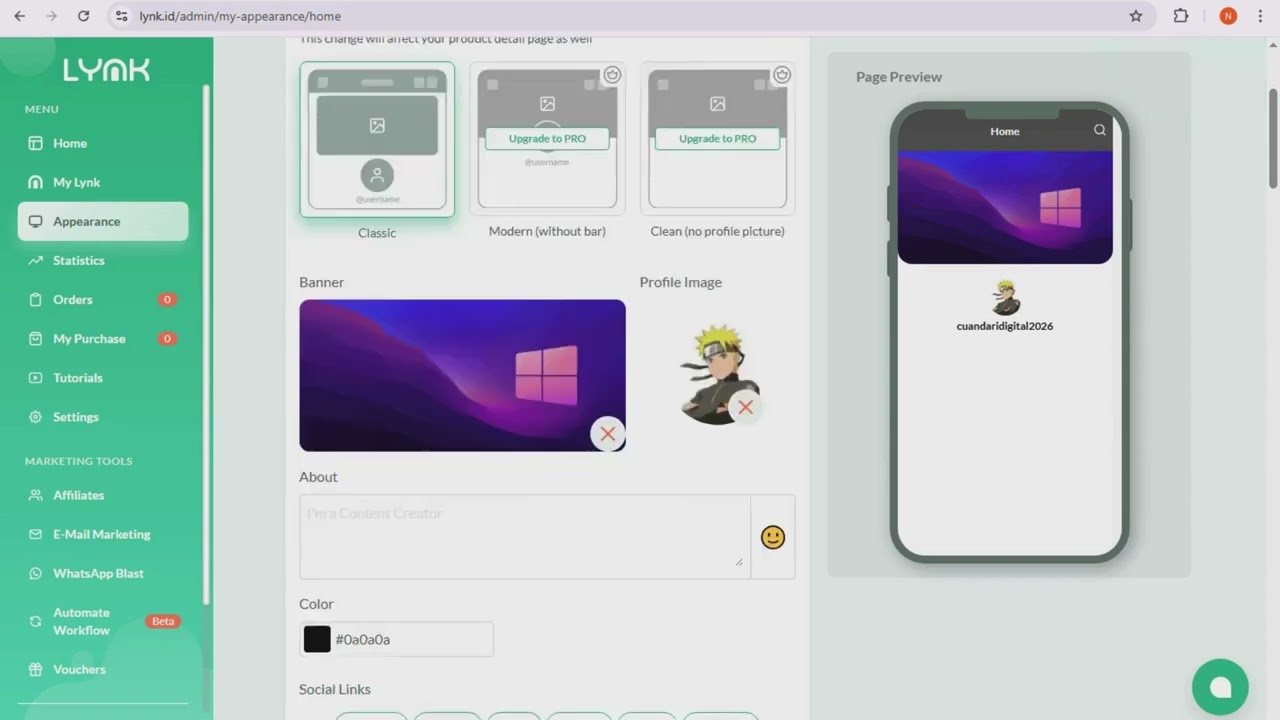The image size is (1280, 720).
Task: Select the Classic layout card
Action: (x=377, y=139)
